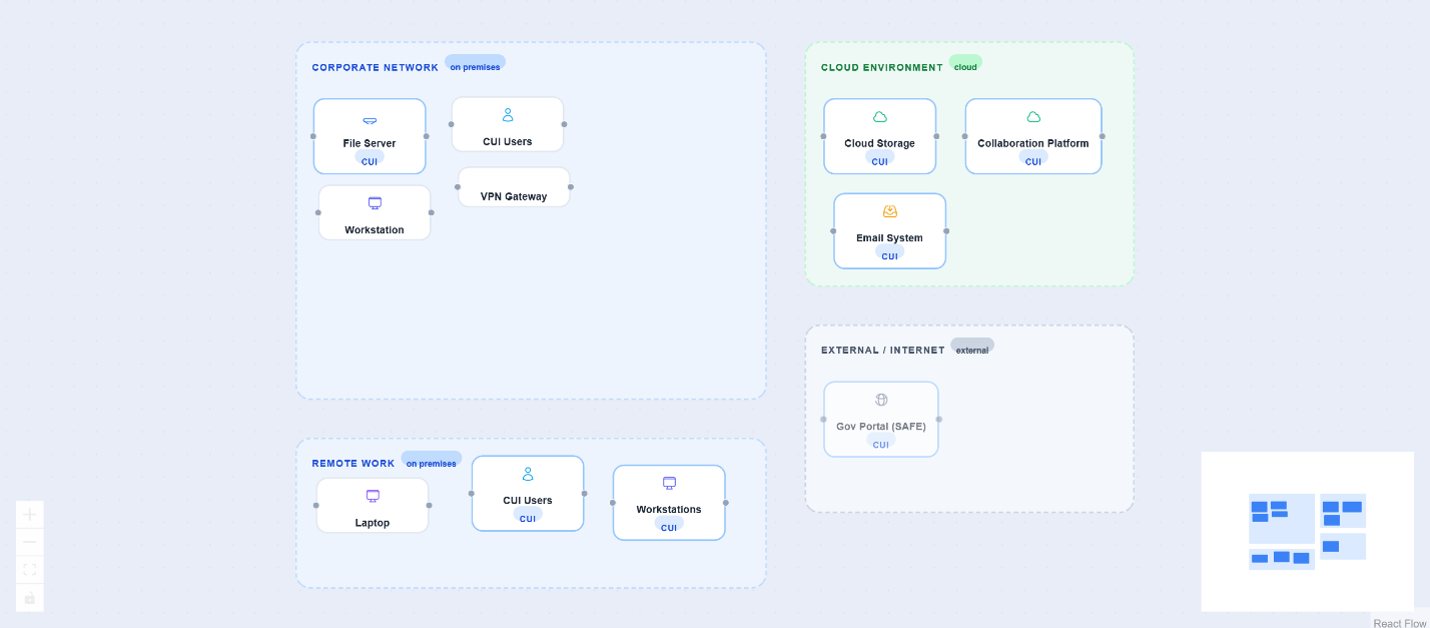Click the Cloud Environment group title
This screenshot has width=1430, height=628.
pyautogui.click(x=882, y=68)
